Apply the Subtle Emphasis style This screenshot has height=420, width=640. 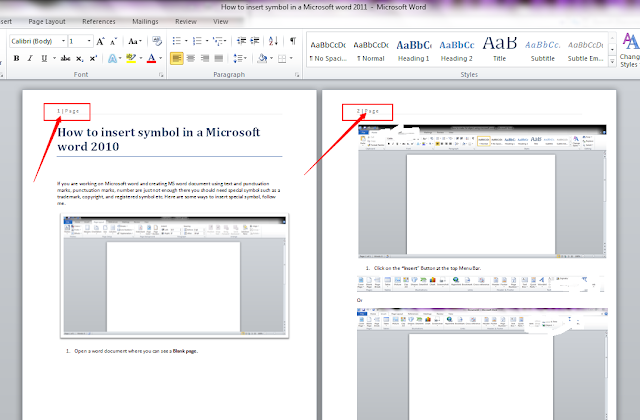(x=586, y=50)
